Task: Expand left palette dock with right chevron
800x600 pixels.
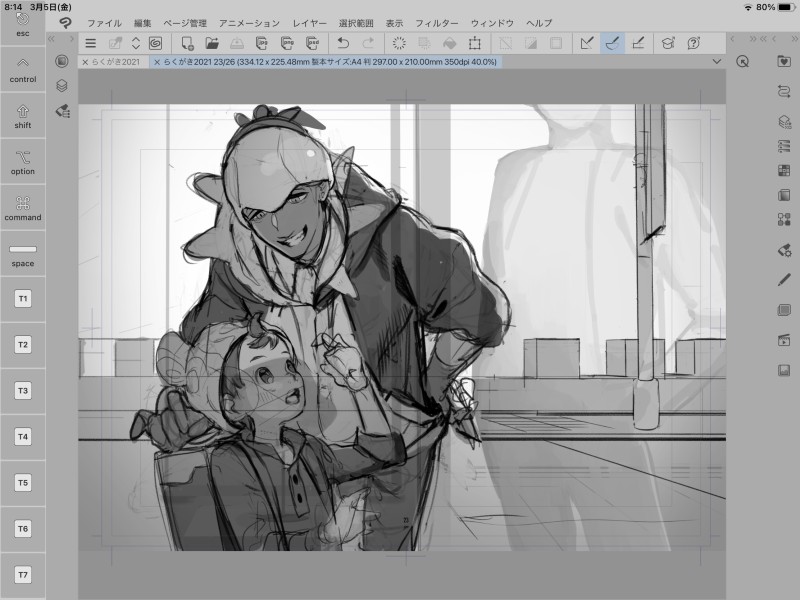Action: pos(72,39)
